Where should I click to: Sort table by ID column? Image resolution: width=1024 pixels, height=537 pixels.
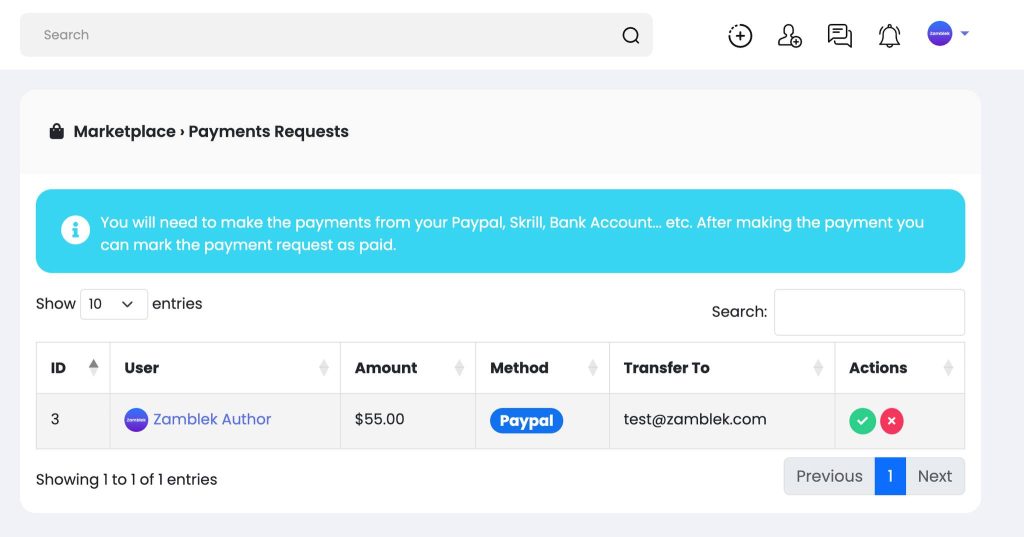(x=73, y=368)
